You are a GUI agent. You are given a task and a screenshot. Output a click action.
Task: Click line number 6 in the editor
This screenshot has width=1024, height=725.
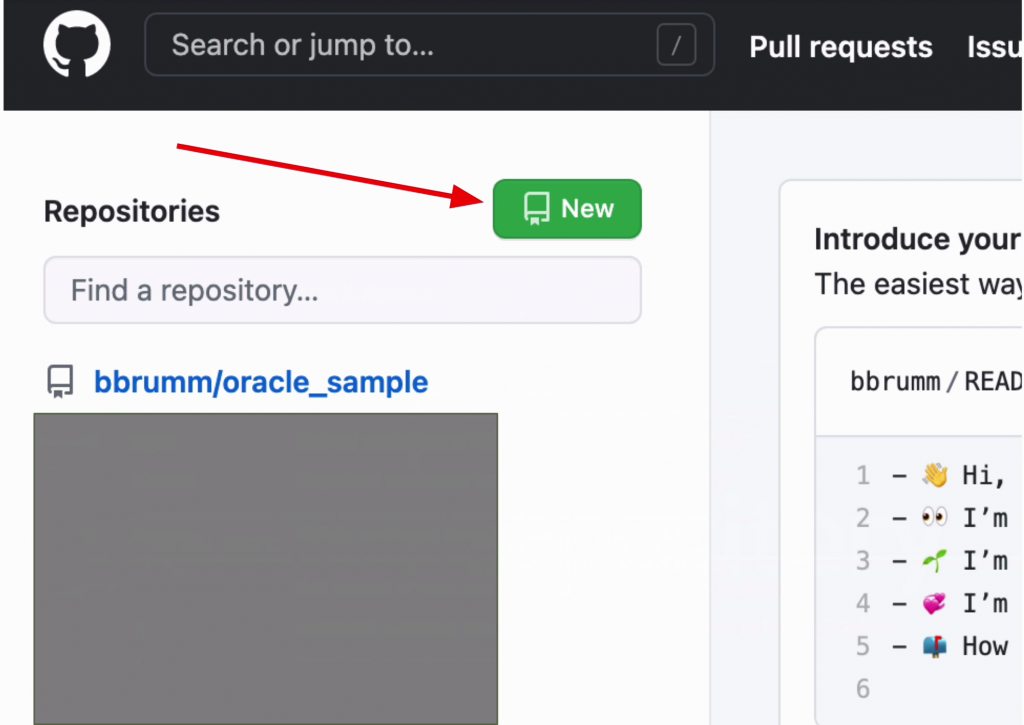[x=863, y=688]
